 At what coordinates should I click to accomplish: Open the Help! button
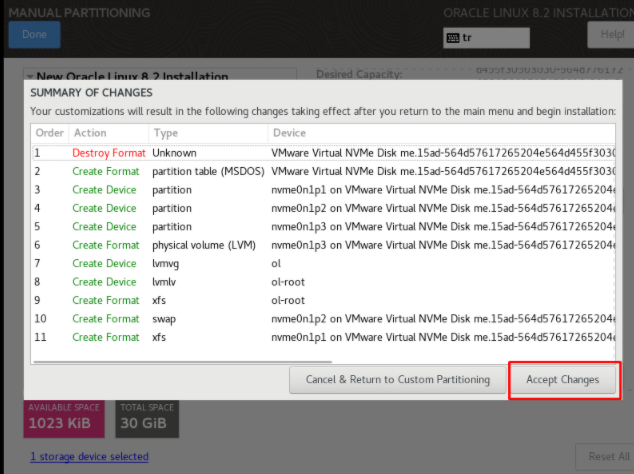point(612,35)
